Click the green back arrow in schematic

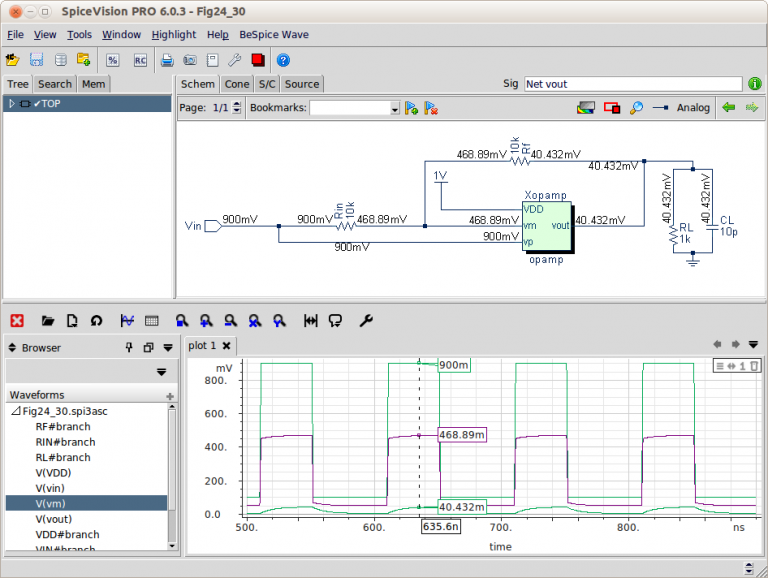tap(729, 108)
